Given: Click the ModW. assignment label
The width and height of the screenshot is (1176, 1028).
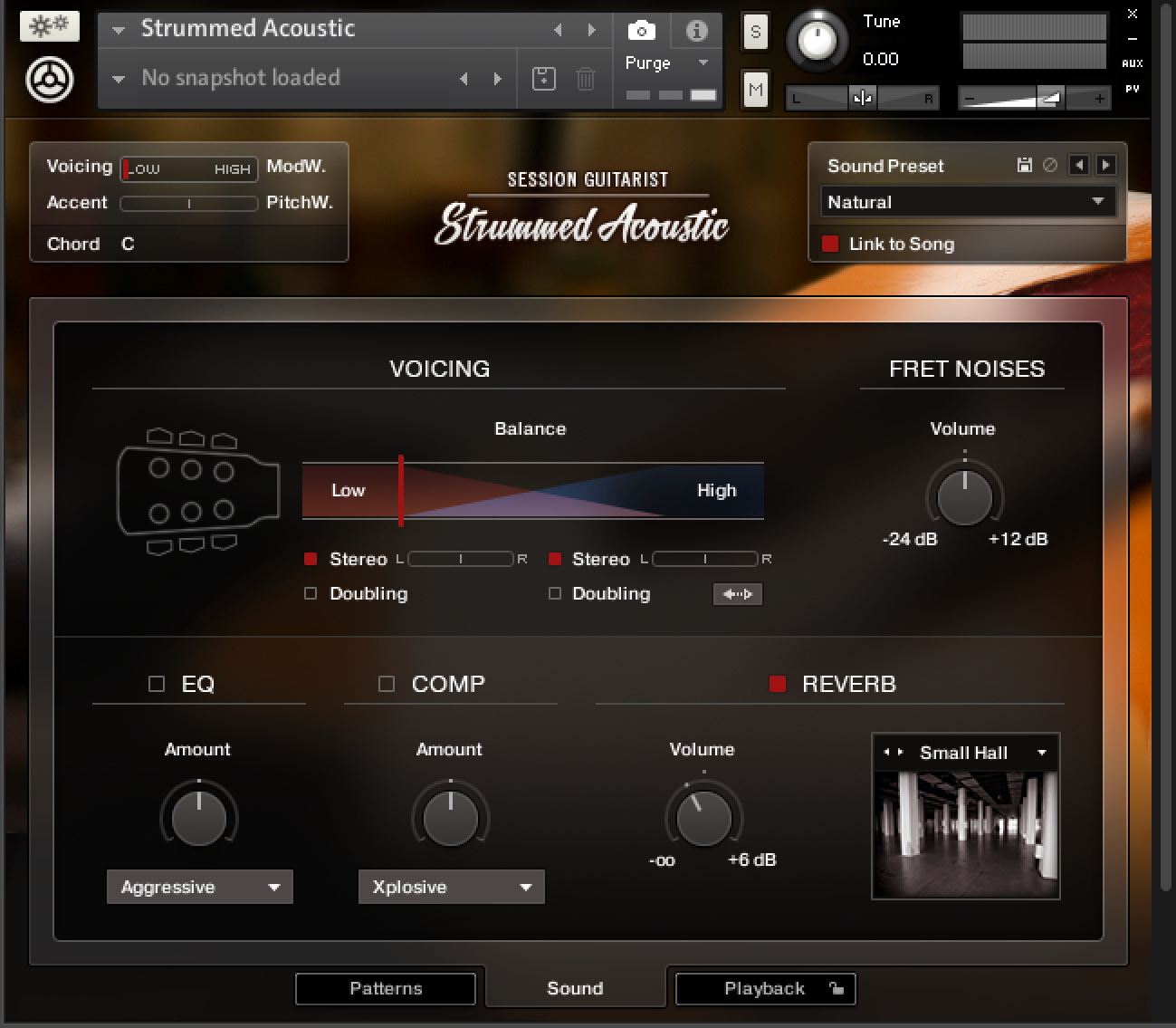Looking at the screenshot, I should point(296,166).
